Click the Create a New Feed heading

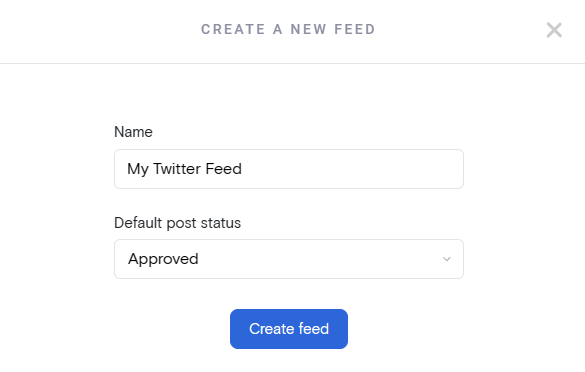(x=288, y=29)
